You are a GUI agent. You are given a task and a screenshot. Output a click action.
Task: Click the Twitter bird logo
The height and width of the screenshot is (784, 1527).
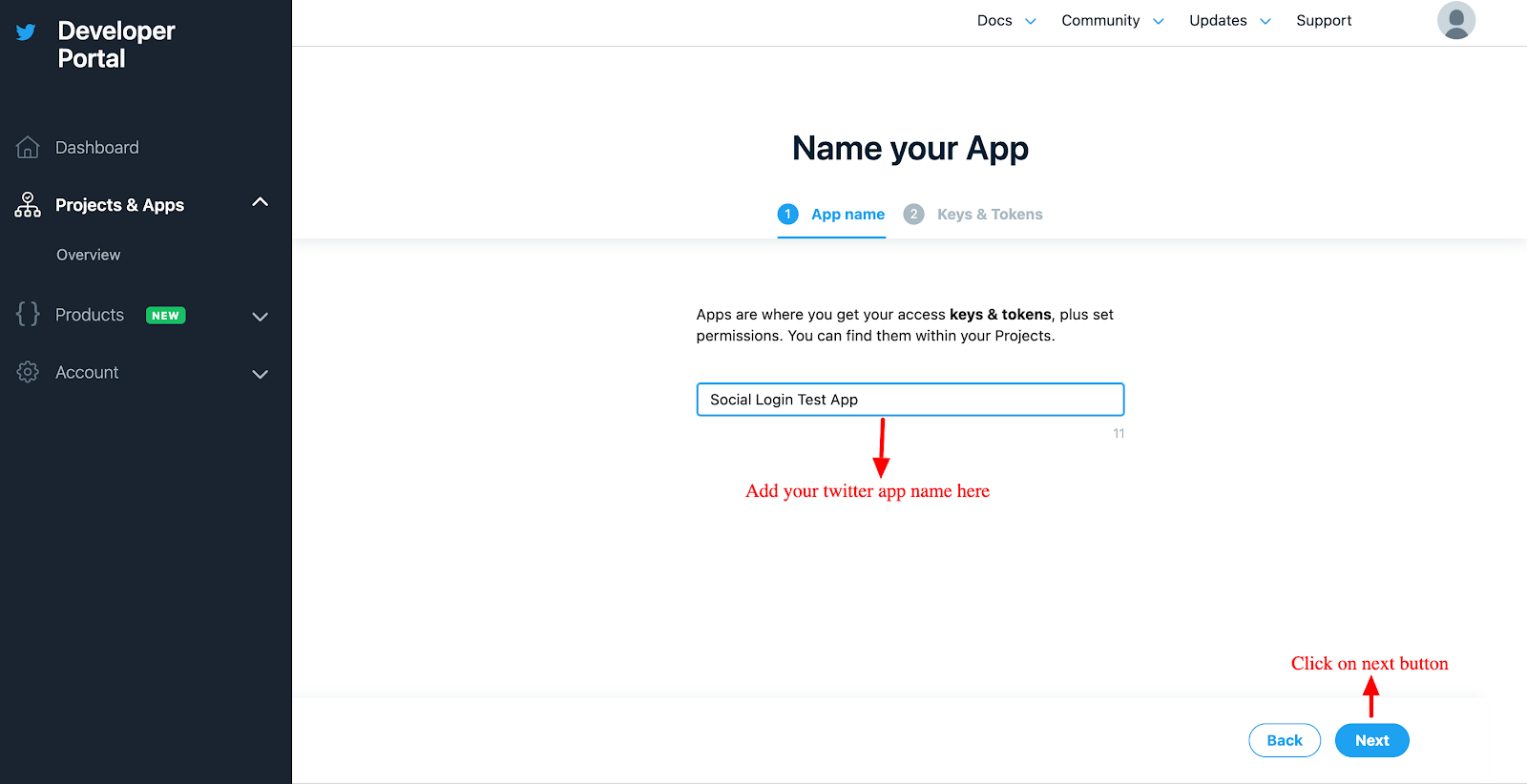tap(26, 32)
